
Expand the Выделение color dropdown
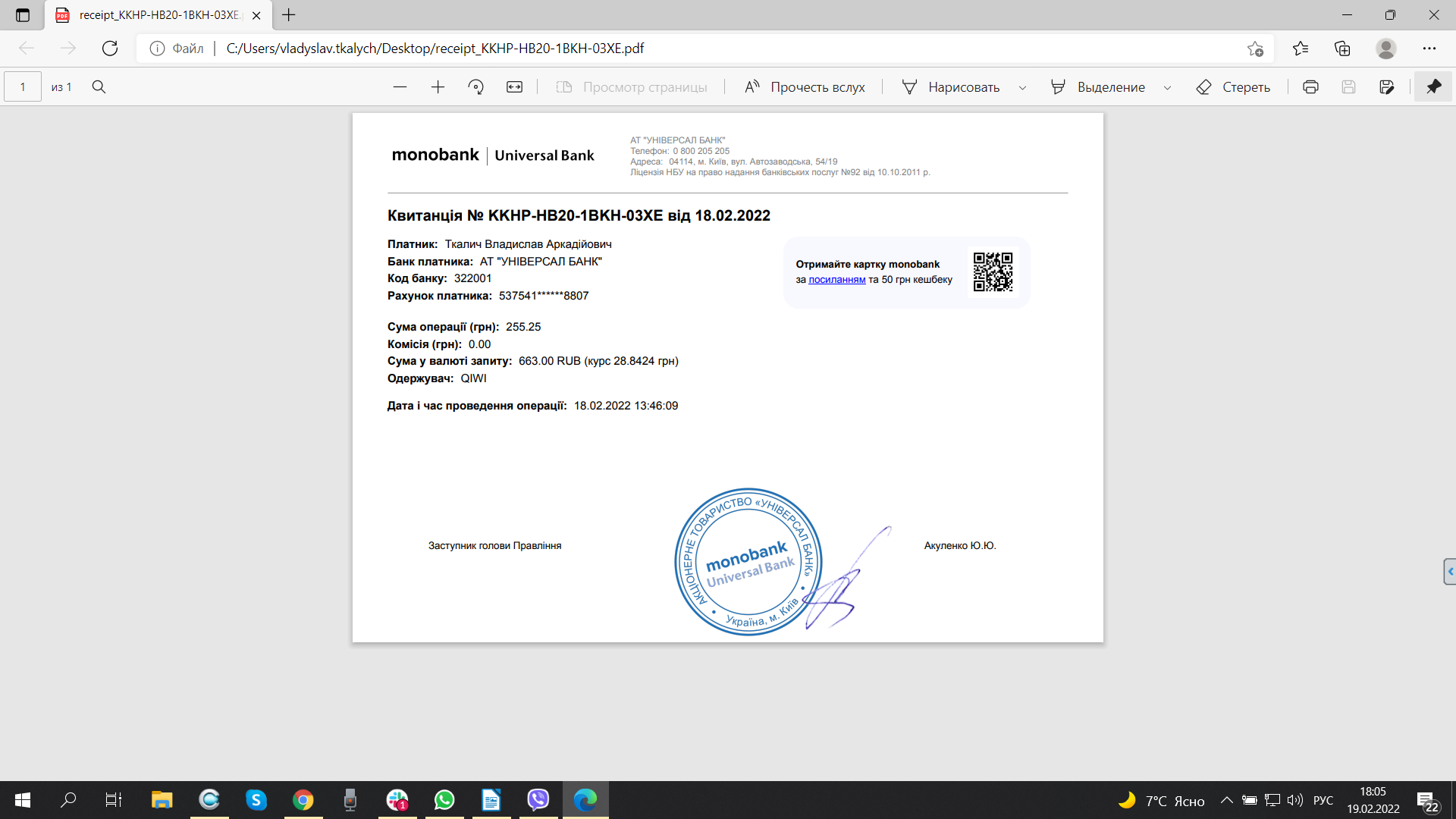1167,88
